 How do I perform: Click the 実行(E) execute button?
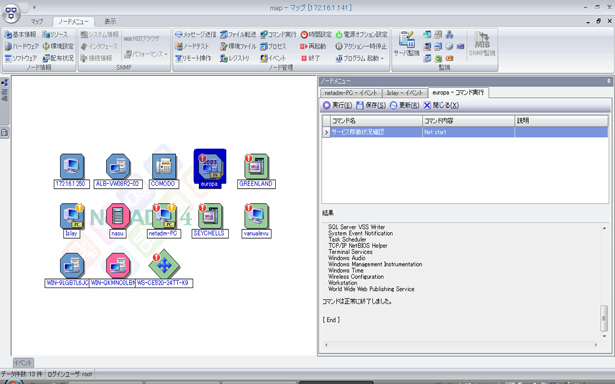pos(338,105)
